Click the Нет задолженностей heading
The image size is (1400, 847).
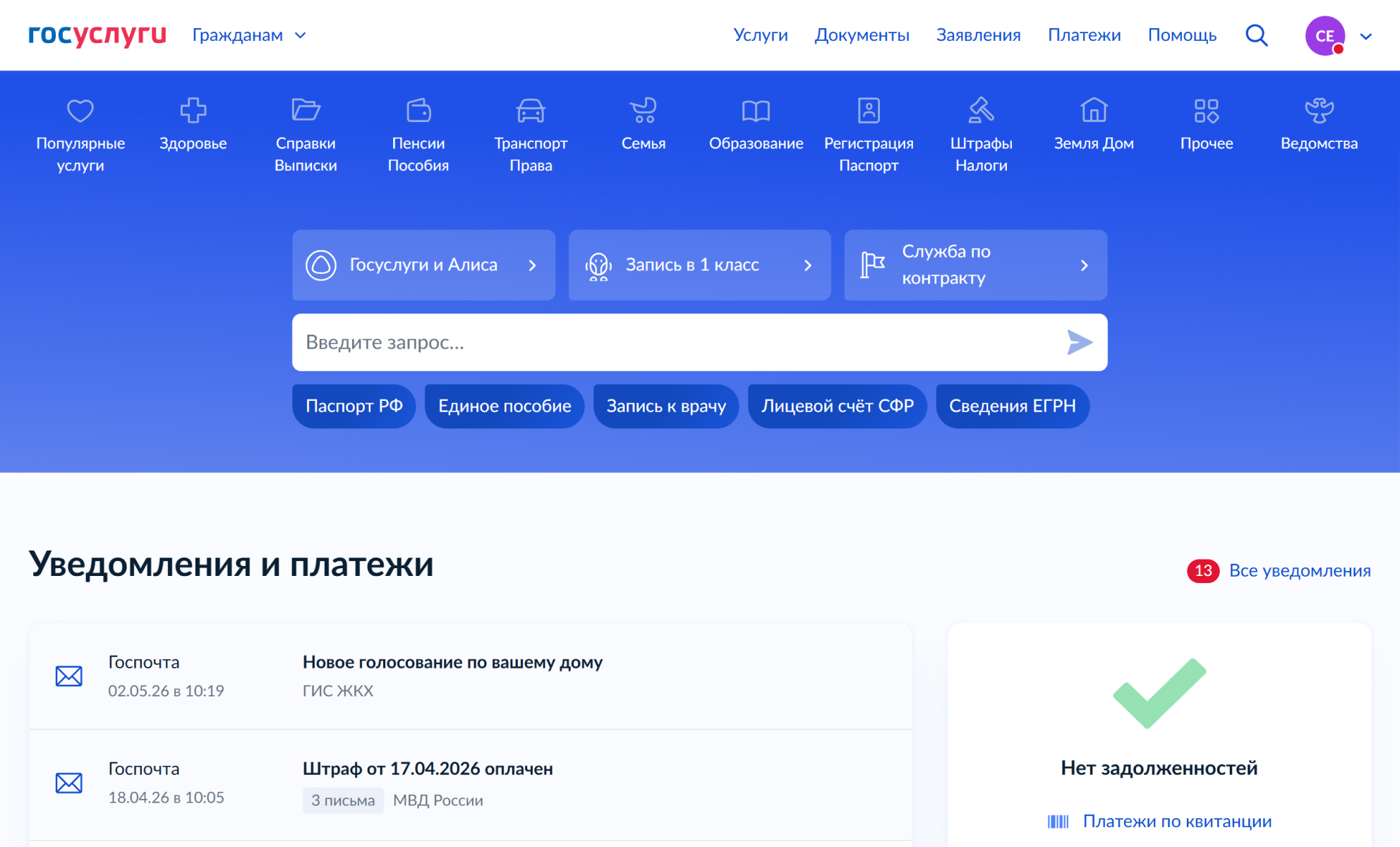tap(1159, 768)
